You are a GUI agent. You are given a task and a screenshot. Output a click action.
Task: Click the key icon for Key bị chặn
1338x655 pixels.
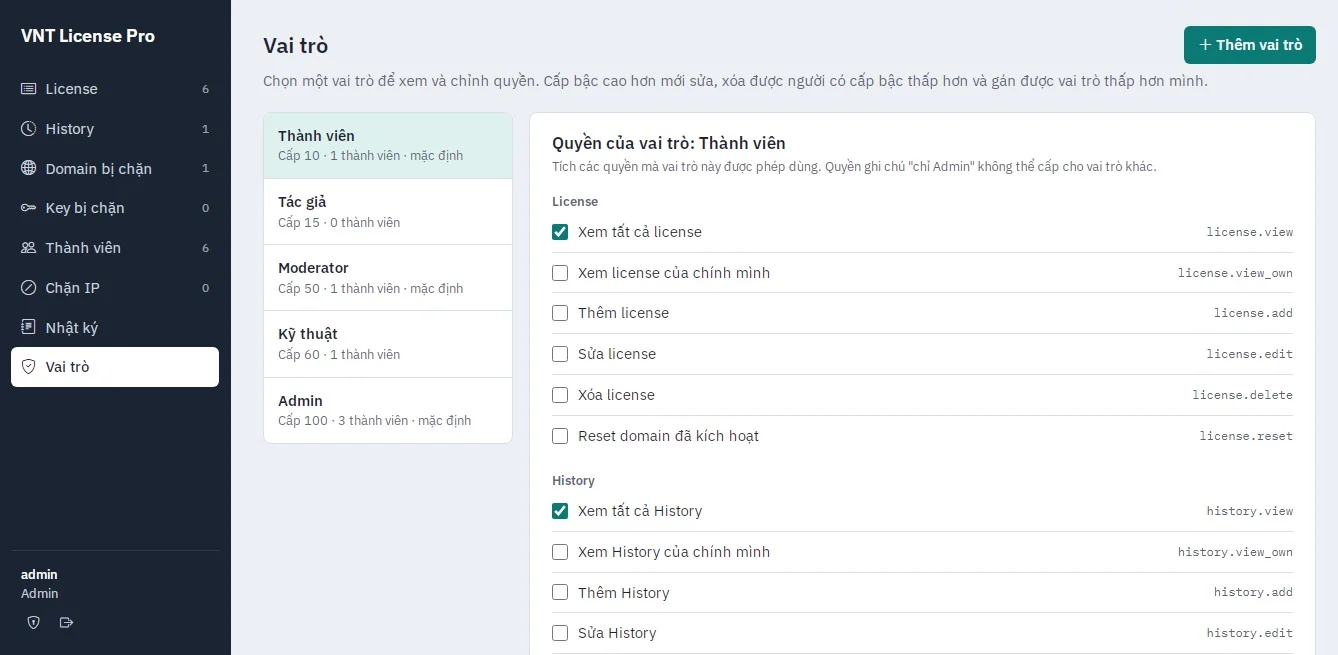(x=28, y=208)
